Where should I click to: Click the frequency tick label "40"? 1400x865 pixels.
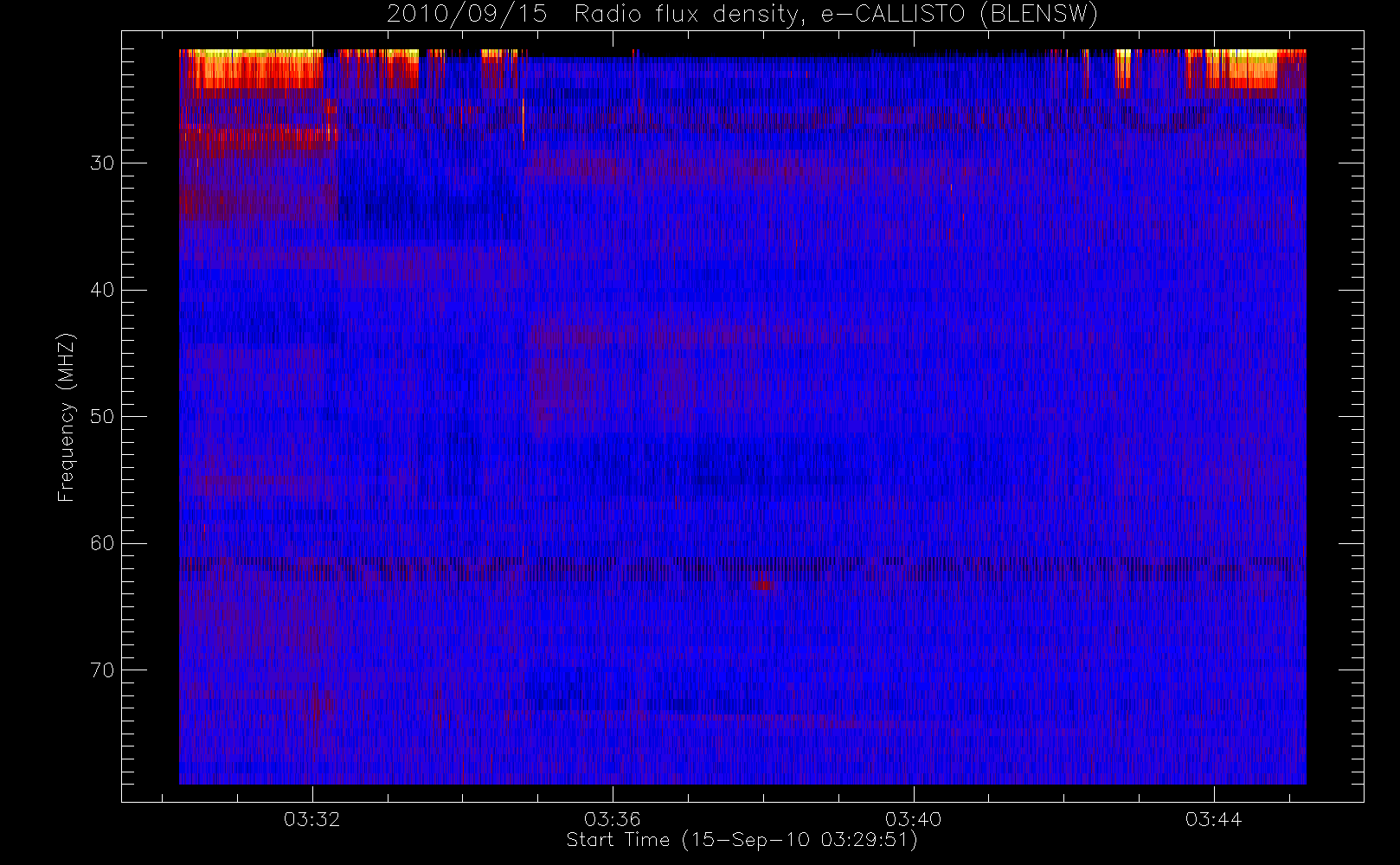pos(102,290)
